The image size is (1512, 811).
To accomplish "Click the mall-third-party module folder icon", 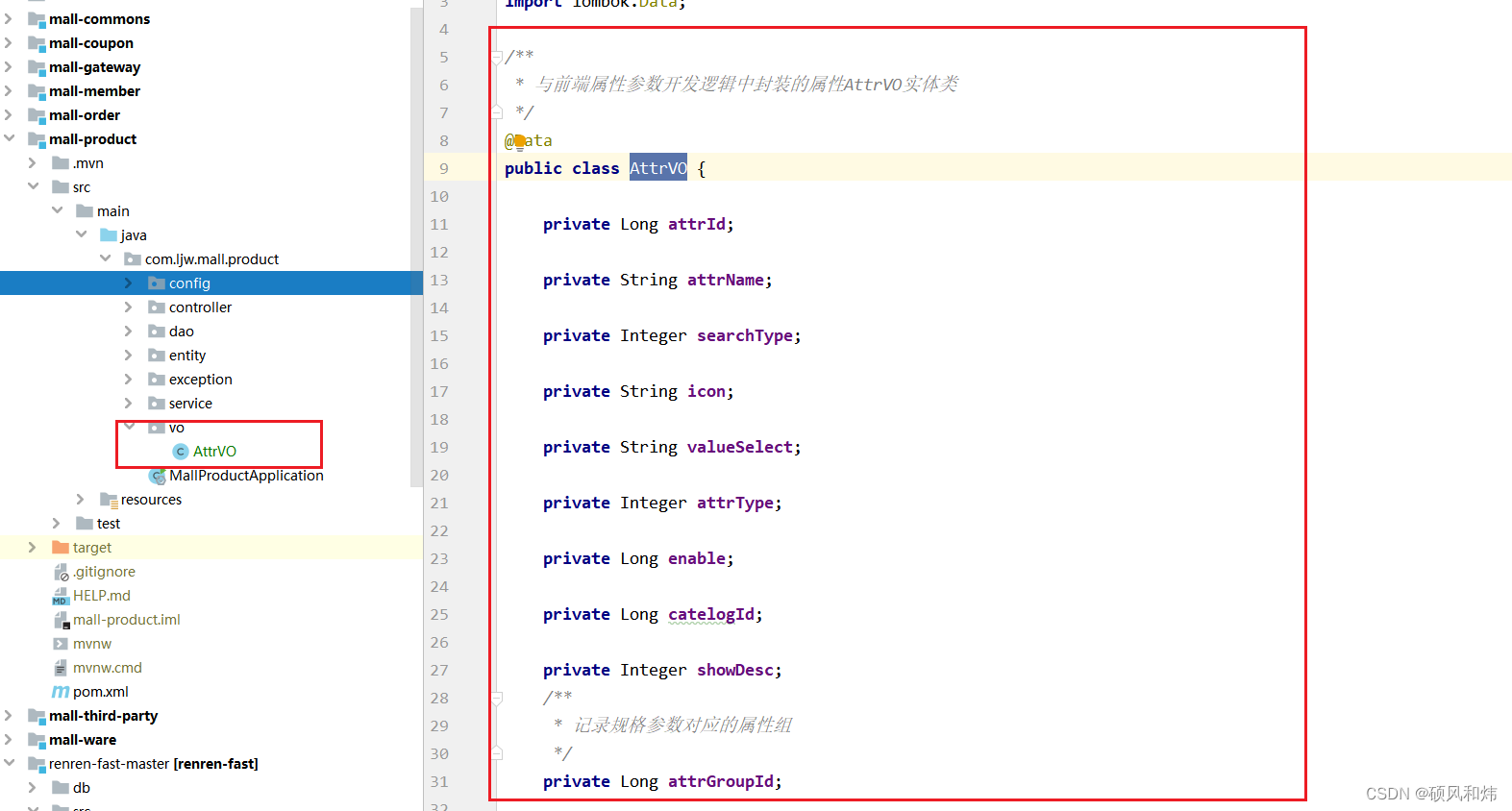I will [x=37, y=716].
